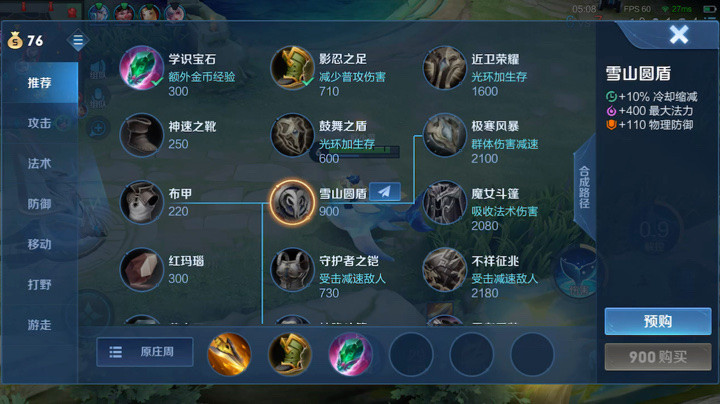Select the 神速之靴 boots item
The width and height of the screenshot is (720, 404).
[141, 135]
